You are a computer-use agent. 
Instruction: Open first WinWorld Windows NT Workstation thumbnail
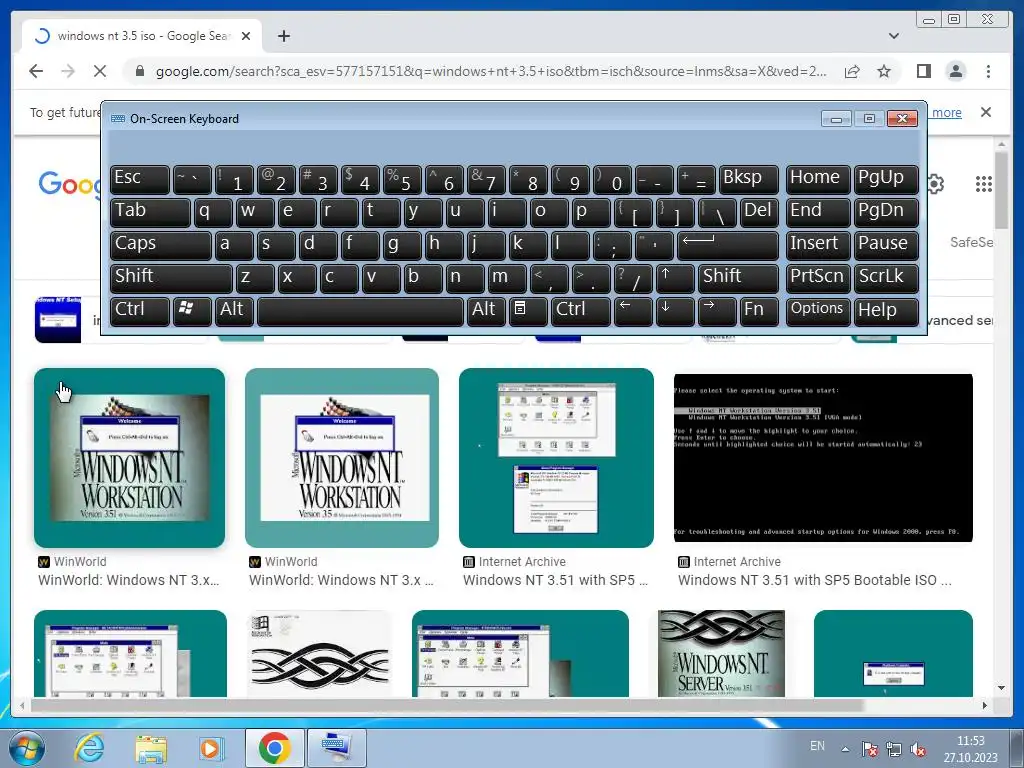129,458
